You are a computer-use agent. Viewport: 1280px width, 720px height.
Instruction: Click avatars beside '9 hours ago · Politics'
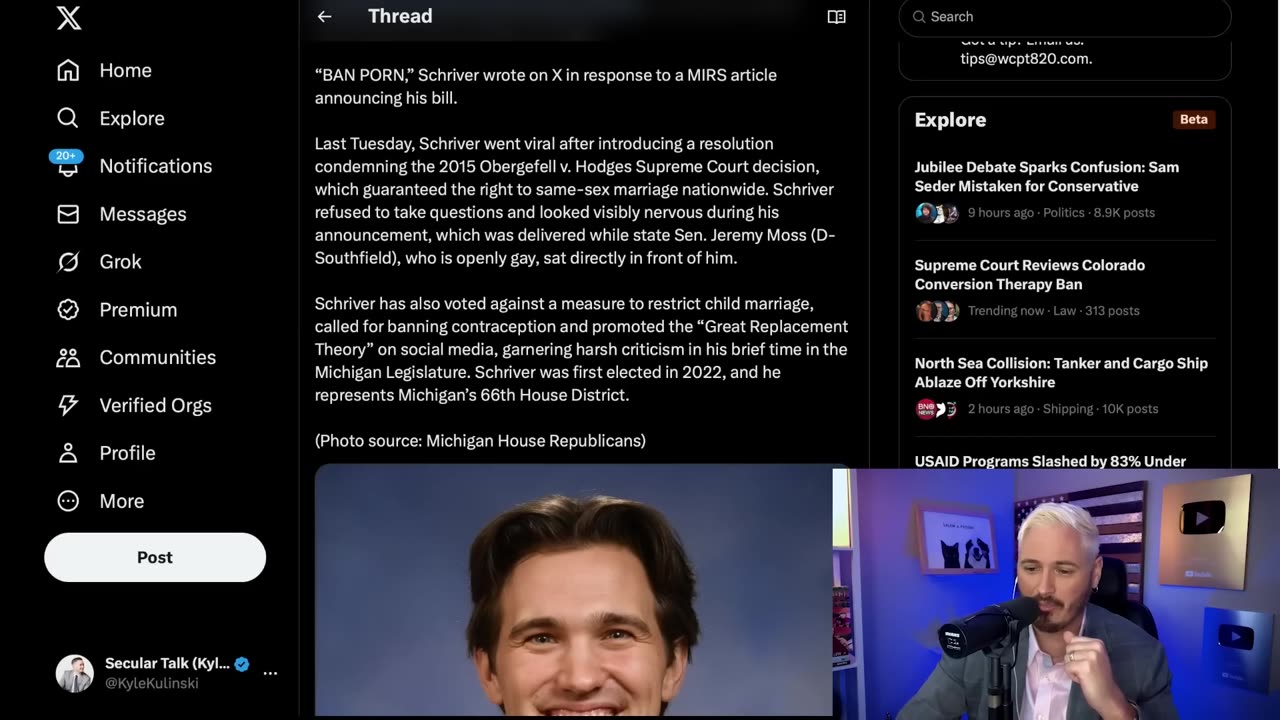click(937, 213)
